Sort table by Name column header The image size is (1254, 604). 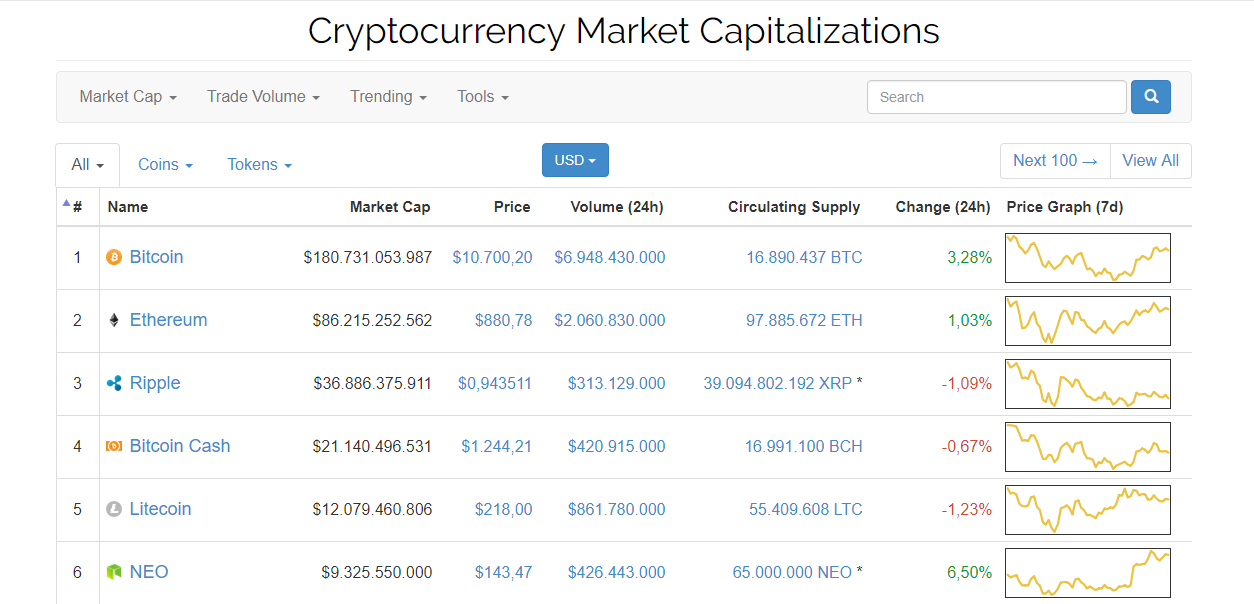[x=128, y=207]
